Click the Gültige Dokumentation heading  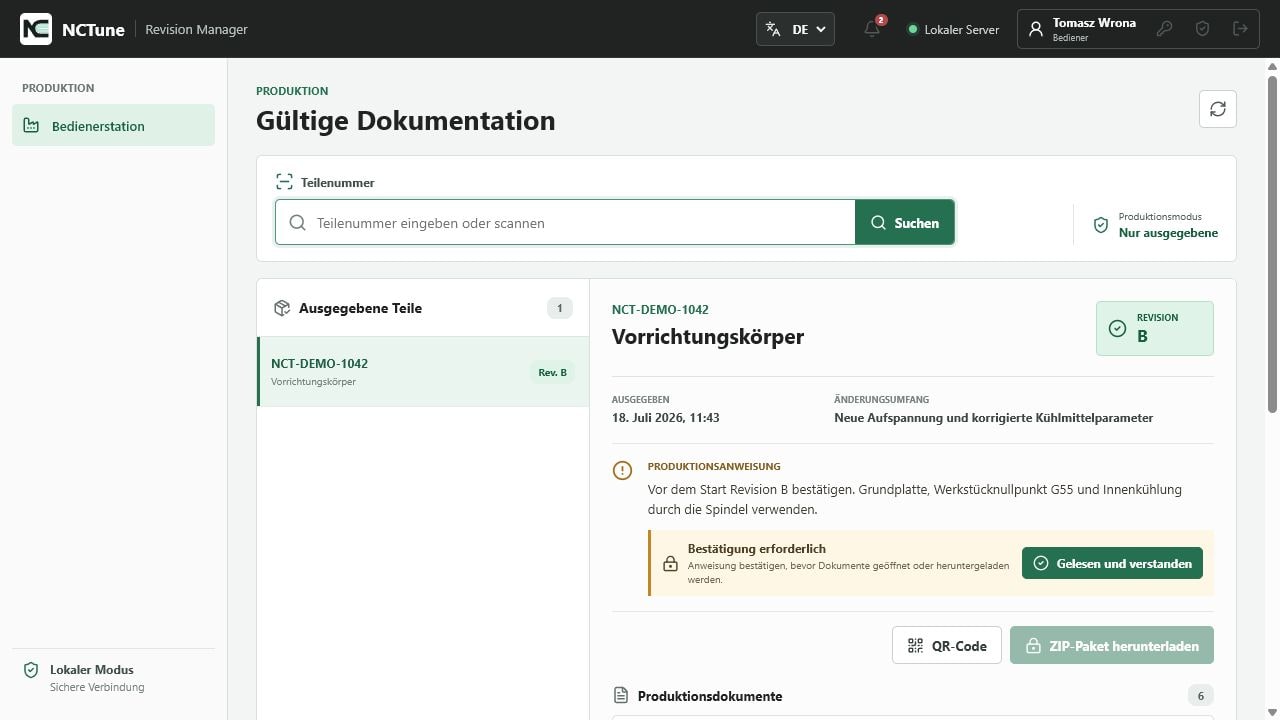[406, 120]
